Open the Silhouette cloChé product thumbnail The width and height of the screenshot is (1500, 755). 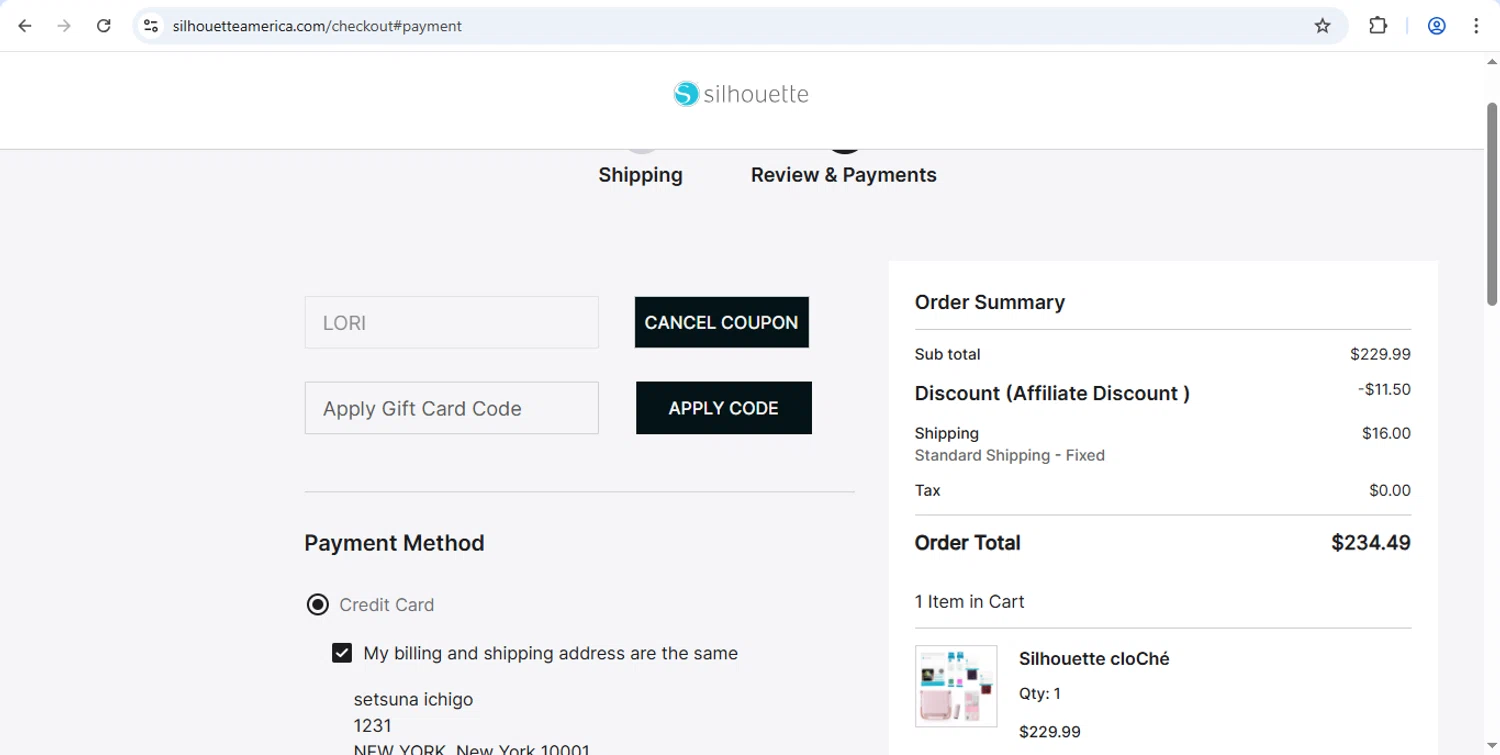(956, 686)
